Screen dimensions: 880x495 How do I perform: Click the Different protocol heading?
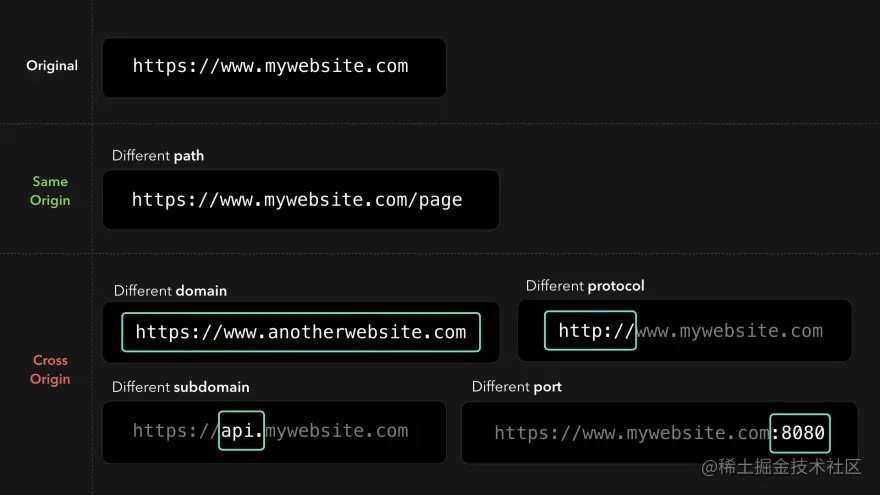[585, 286]
